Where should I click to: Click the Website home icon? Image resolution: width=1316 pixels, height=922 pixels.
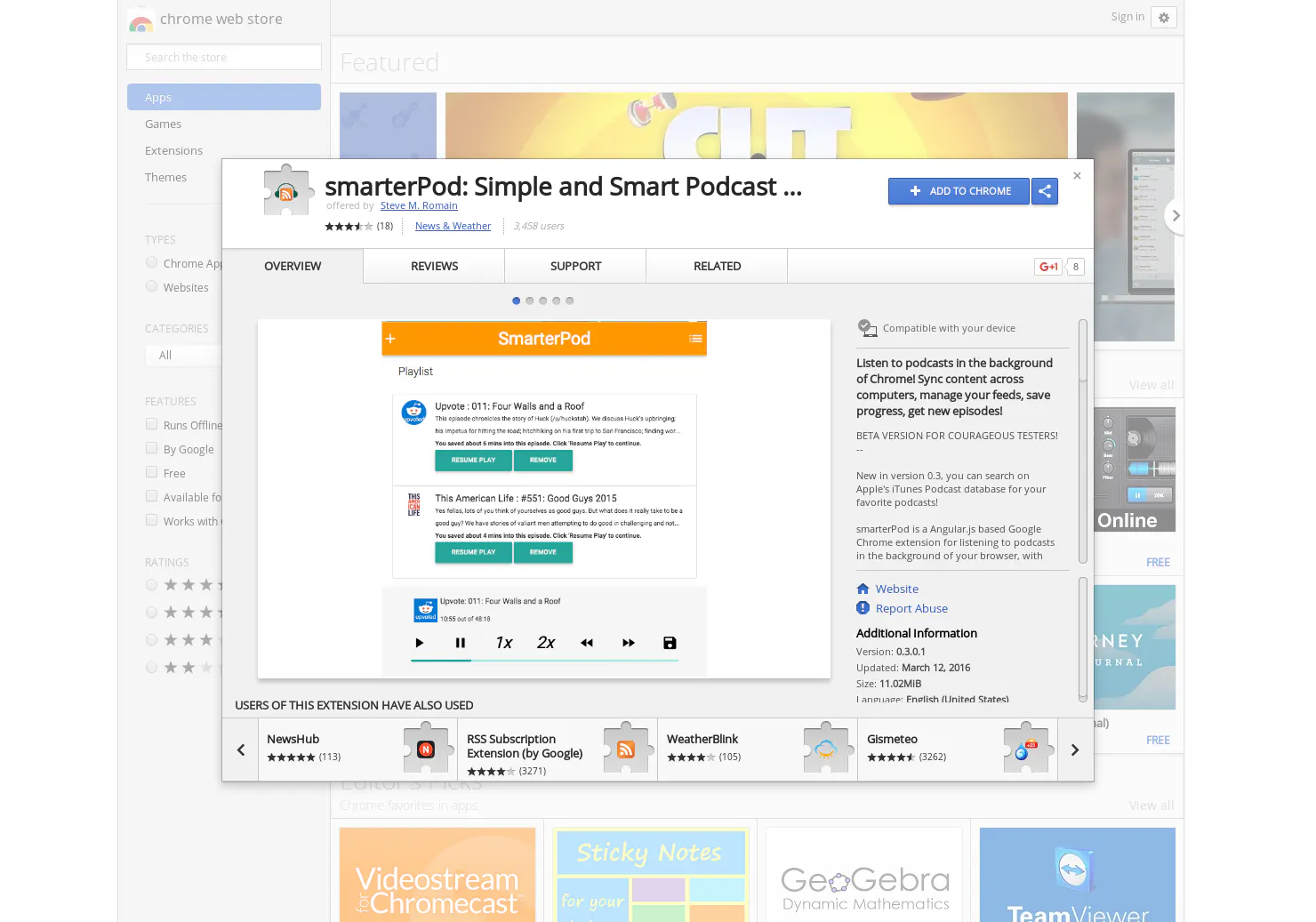point(863,589)
